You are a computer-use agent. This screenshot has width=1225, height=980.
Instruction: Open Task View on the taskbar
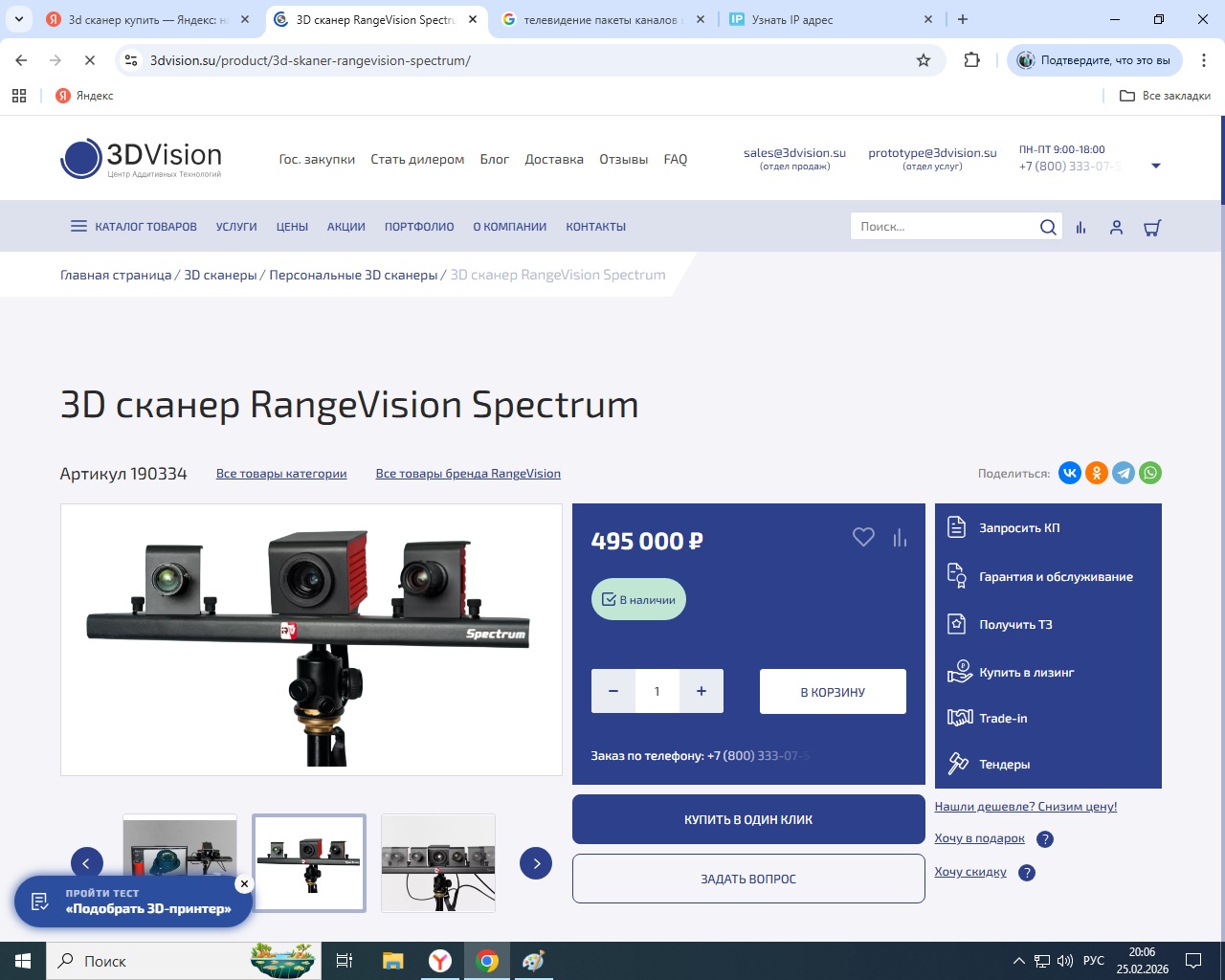tap(345, 961)
